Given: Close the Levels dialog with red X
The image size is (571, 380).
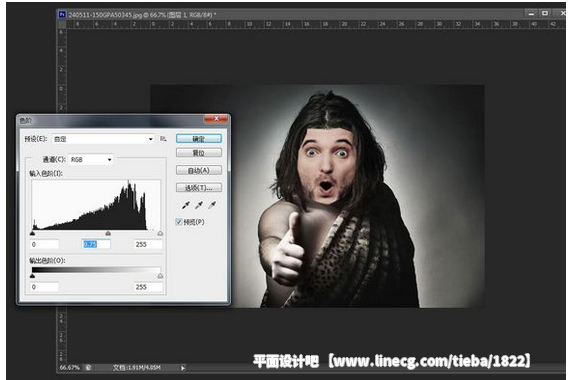Looking at the screenshot, I should coord(216,119).
